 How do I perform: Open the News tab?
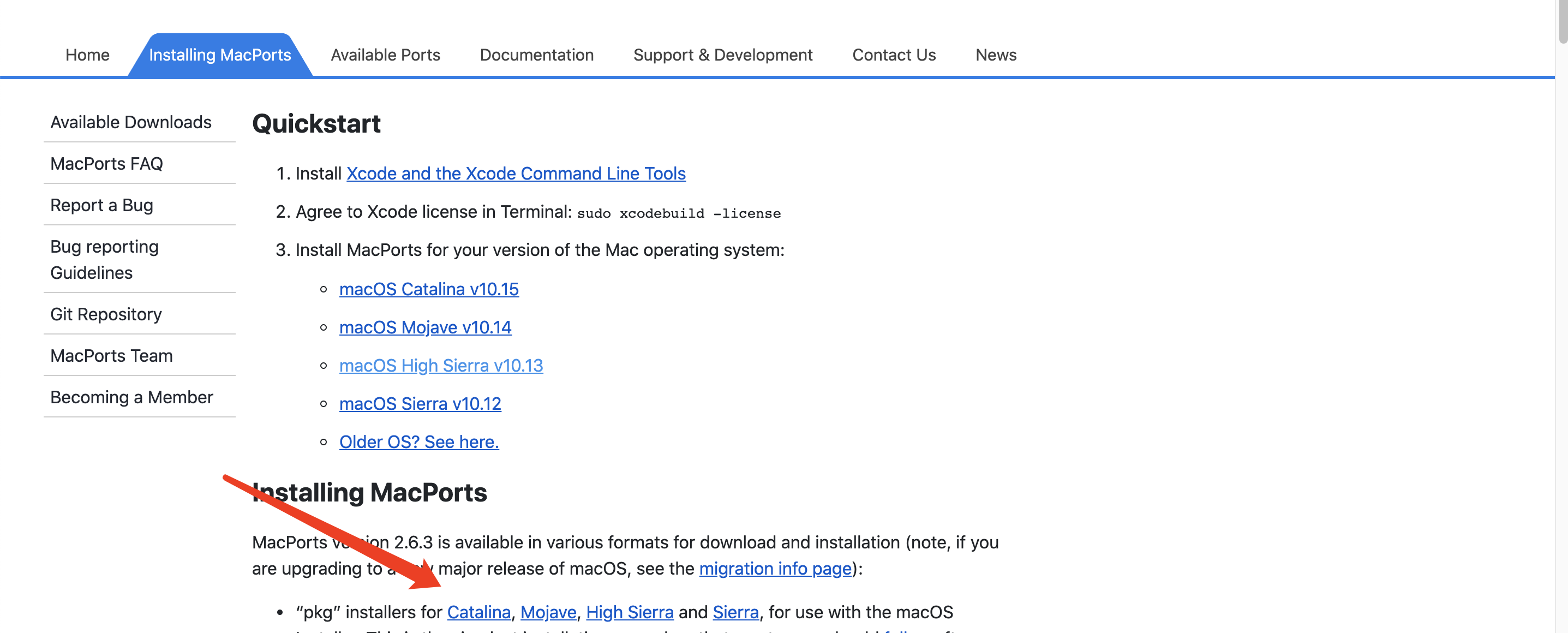(x=995, y=55)
